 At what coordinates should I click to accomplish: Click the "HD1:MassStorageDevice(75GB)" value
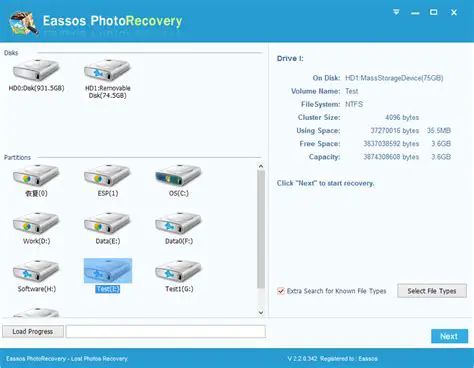(394, 78)
